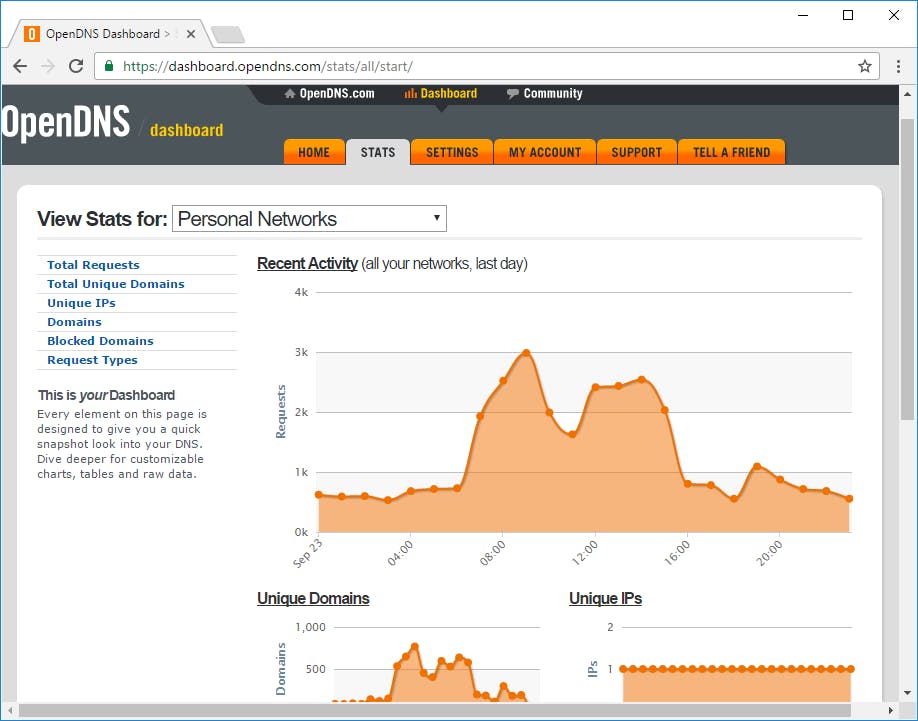Image resolution: width=918 pixels, height=721 pixels.
Task: Maximize the browser window
Action: click(x=848, y=15)
